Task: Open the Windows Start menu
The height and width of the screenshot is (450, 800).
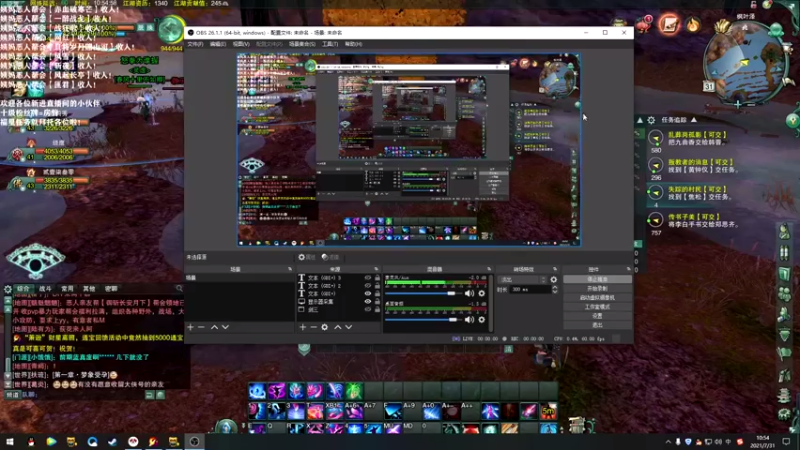Action: point(10,442)
